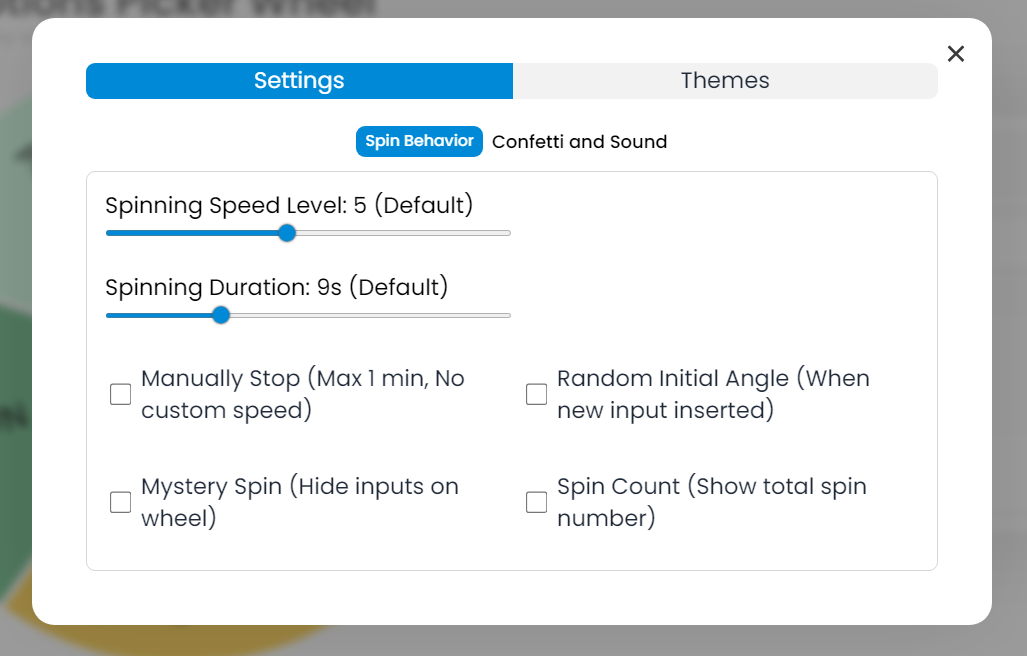This screenshot has width=1027, height=656.
Task: Switch to the Themes tab
Action: [x=725, y=80]
